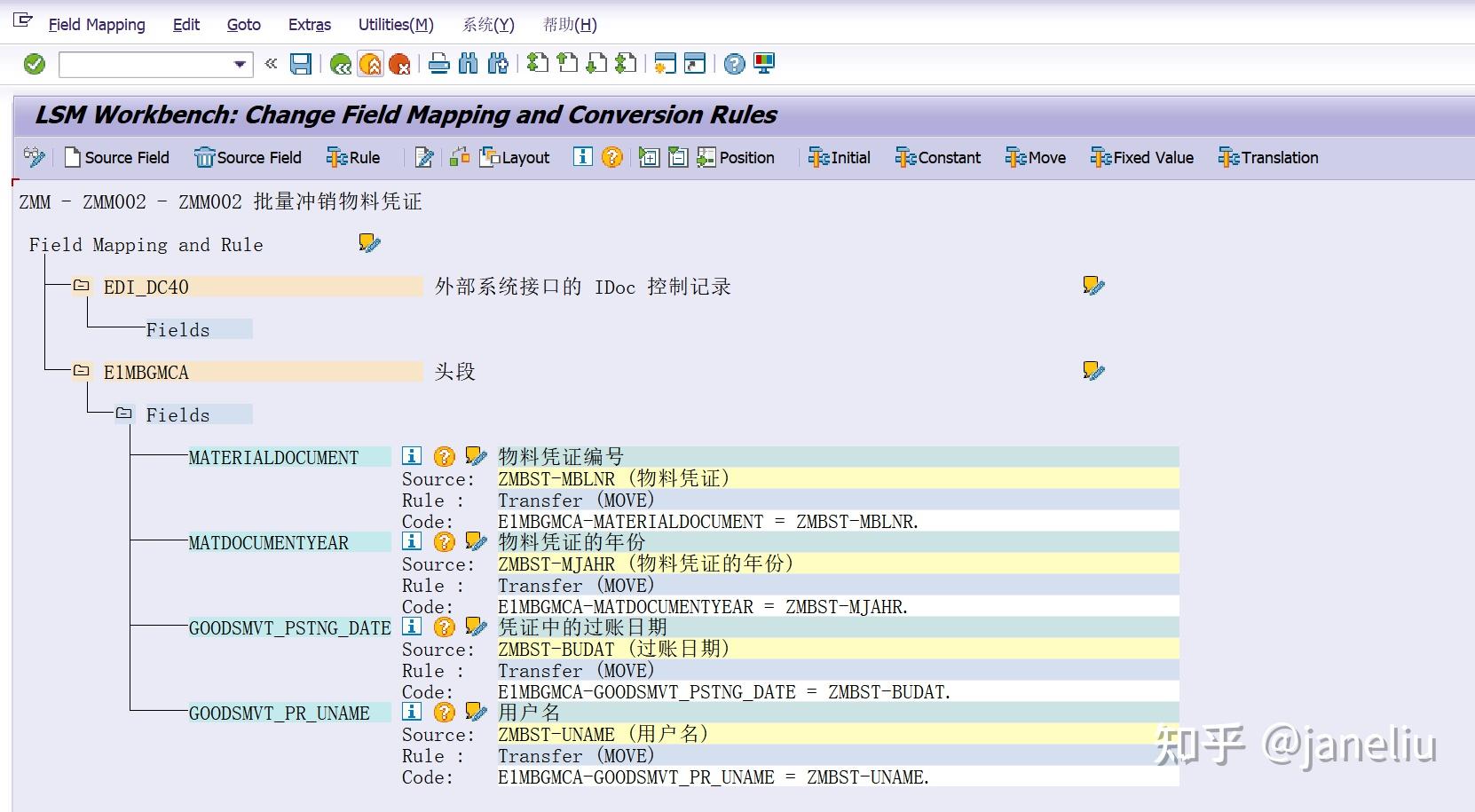Click Source Field remove button with trash icon
Screen dimensions: 1475x812
[x=248, y=158]
